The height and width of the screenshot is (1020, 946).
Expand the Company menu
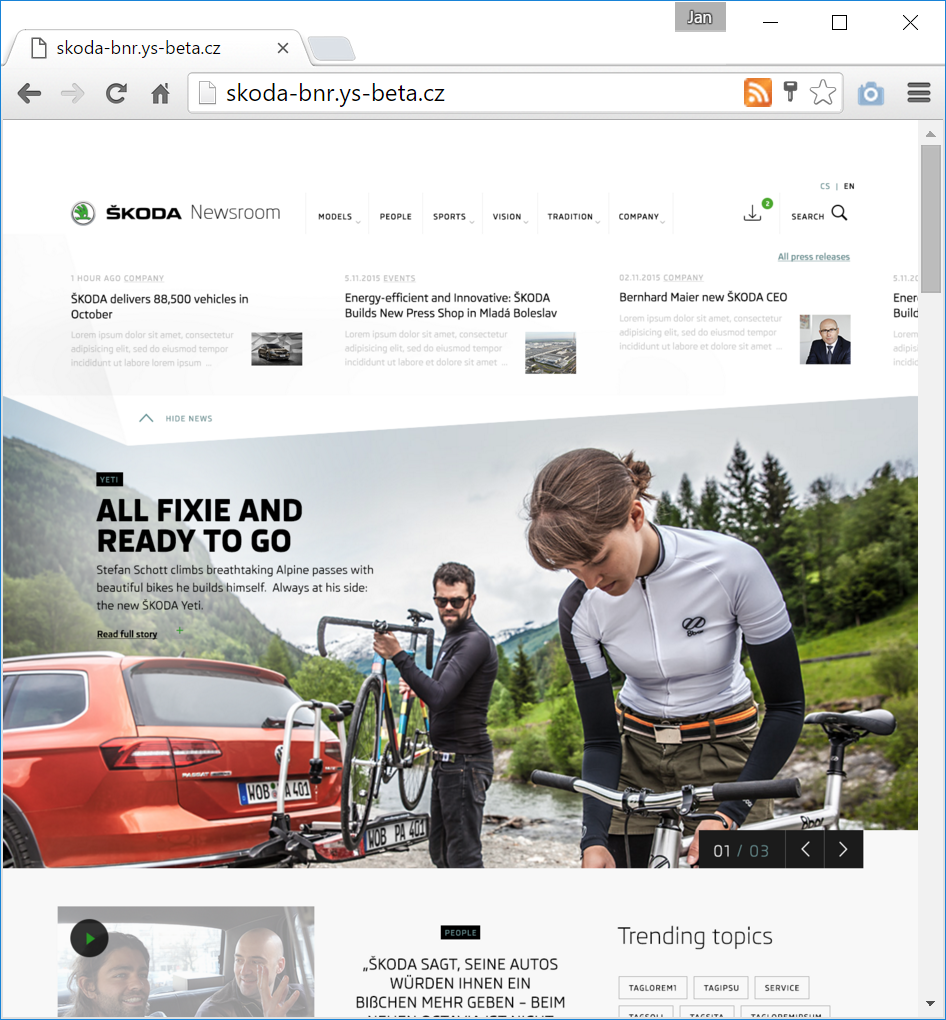click(x=642, y=217)
